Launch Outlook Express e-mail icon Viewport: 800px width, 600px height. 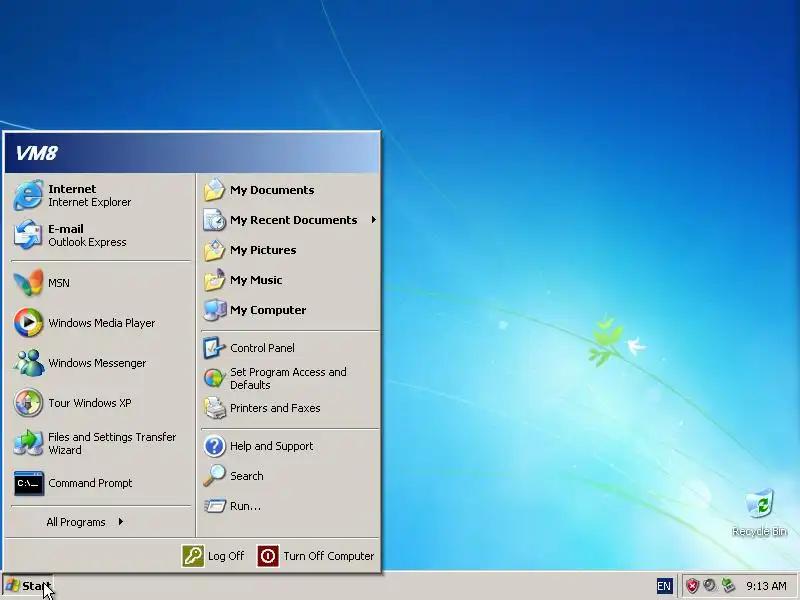tap(28, 235)
